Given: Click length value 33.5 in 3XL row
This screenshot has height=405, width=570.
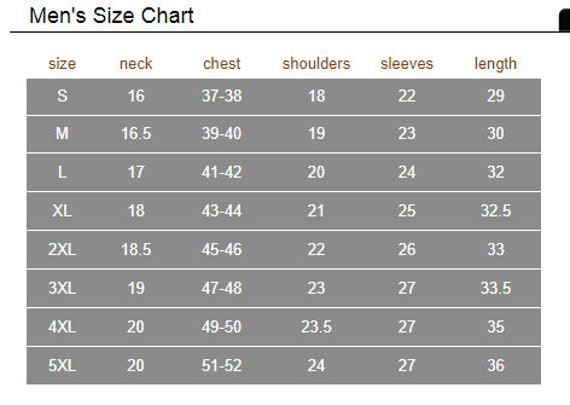Looking at the screenshot, I should pos(495,288).
